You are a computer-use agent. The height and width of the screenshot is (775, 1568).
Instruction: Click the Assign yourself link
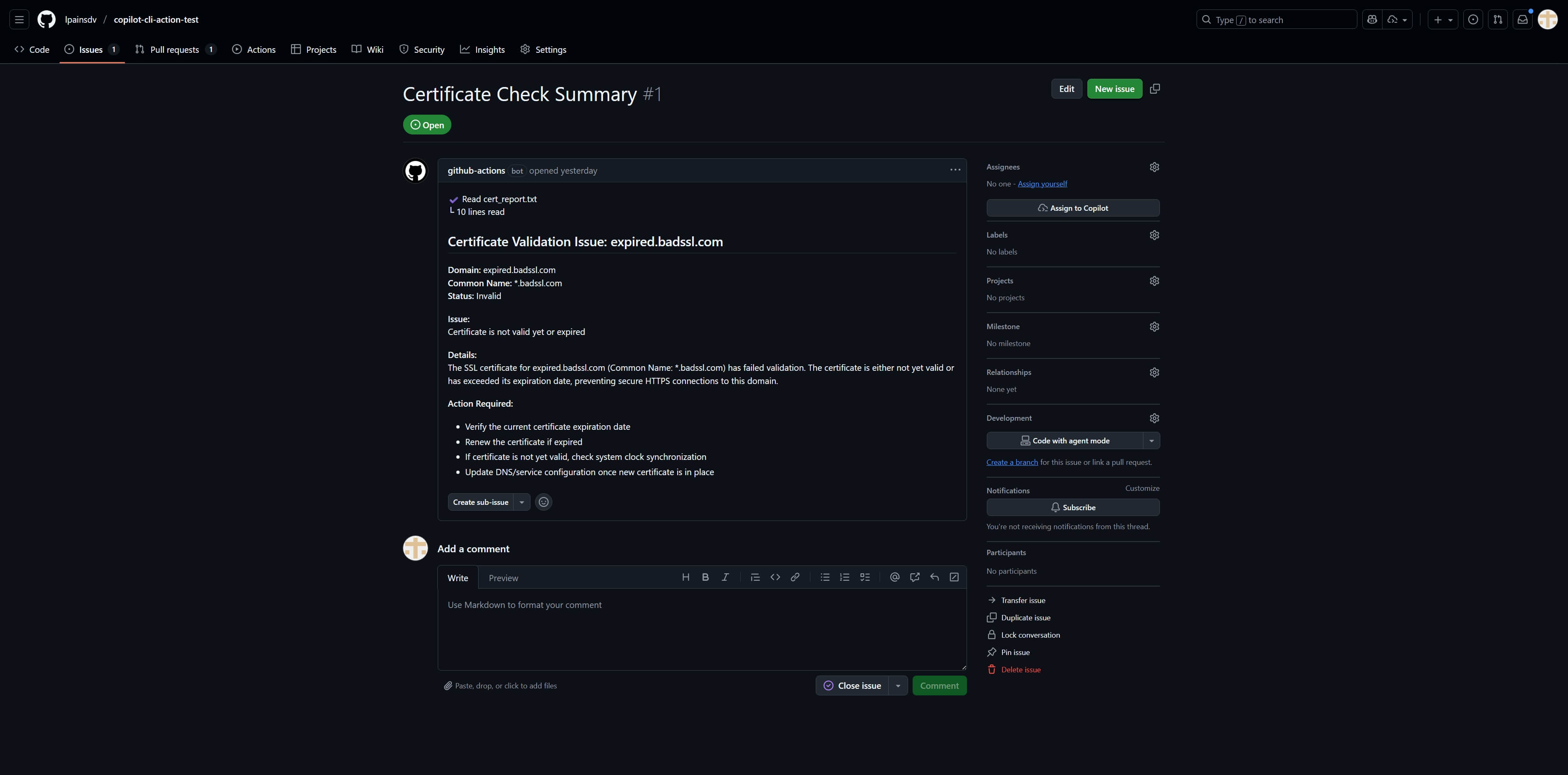[x=1042, y=184]
